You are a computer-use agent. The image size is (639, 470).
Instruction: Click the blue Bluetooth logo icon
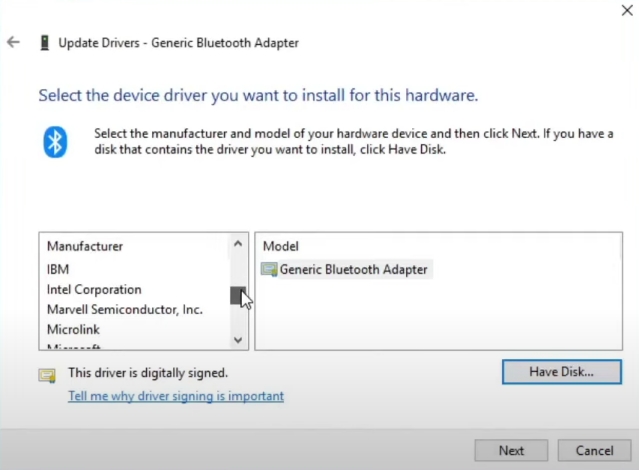55,141
